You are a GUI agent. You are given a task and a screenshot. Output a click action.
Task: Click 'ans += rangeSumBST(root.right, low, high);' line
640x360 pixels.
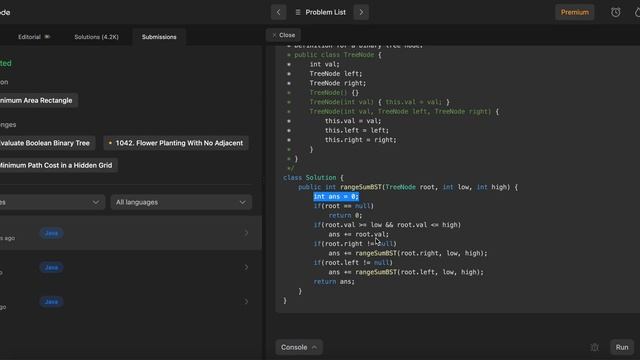[x=408, y=253]
